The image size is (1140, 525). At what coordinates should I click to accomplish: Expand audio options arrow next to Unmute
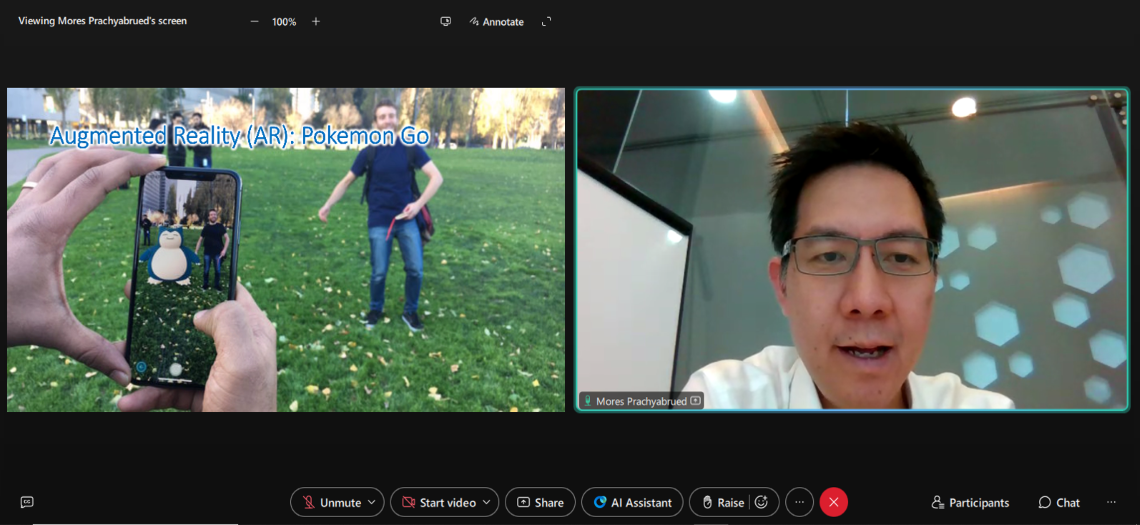coord(373,502)
